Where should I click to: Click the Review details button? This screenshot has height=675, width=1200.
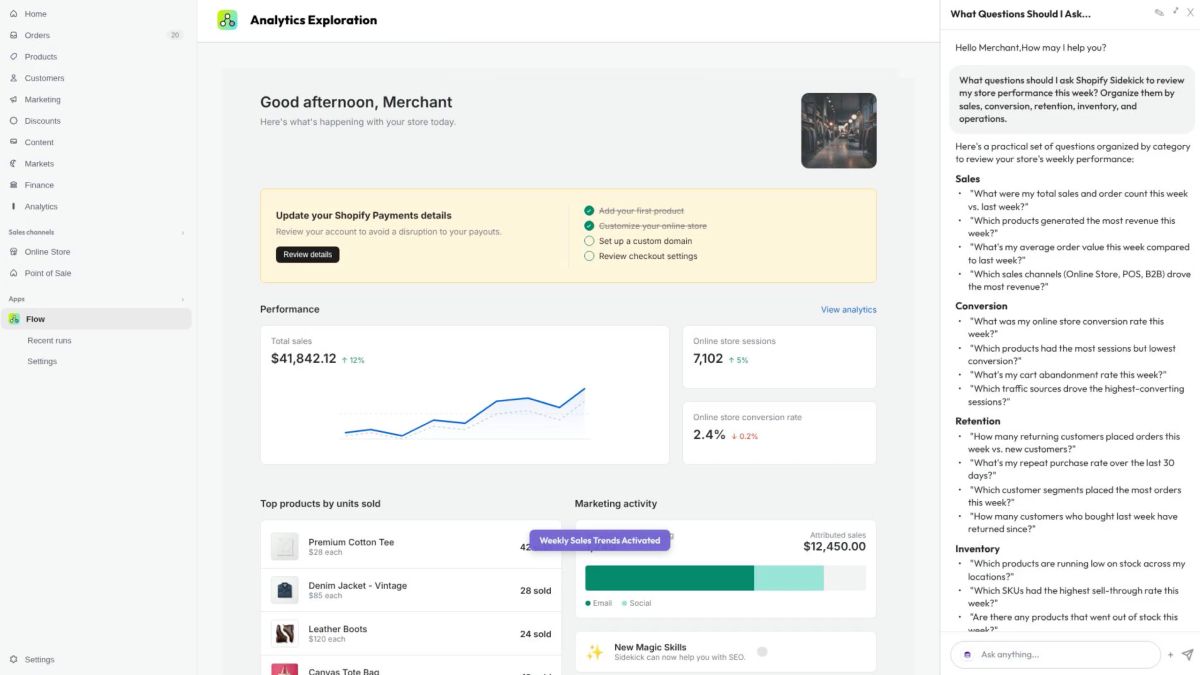(x=308, y=255)
